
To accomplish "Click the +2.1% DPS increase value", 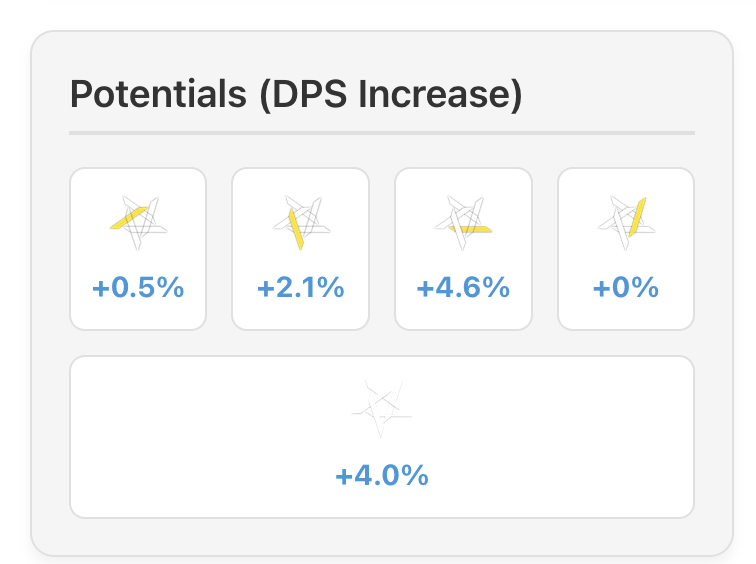I will 301,288.
